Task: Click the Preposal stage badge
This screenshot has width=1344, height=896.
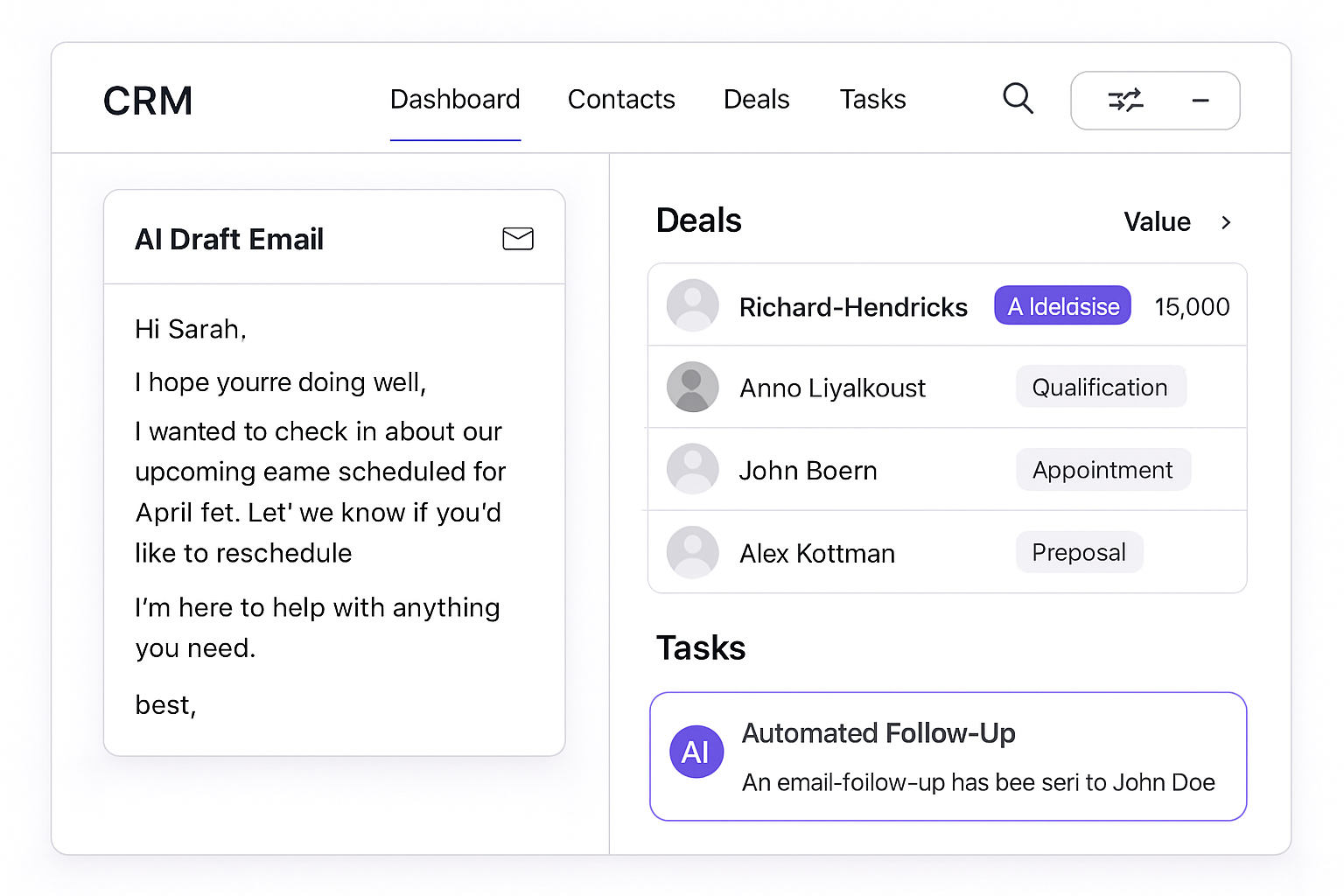Action: (1079, 552)
